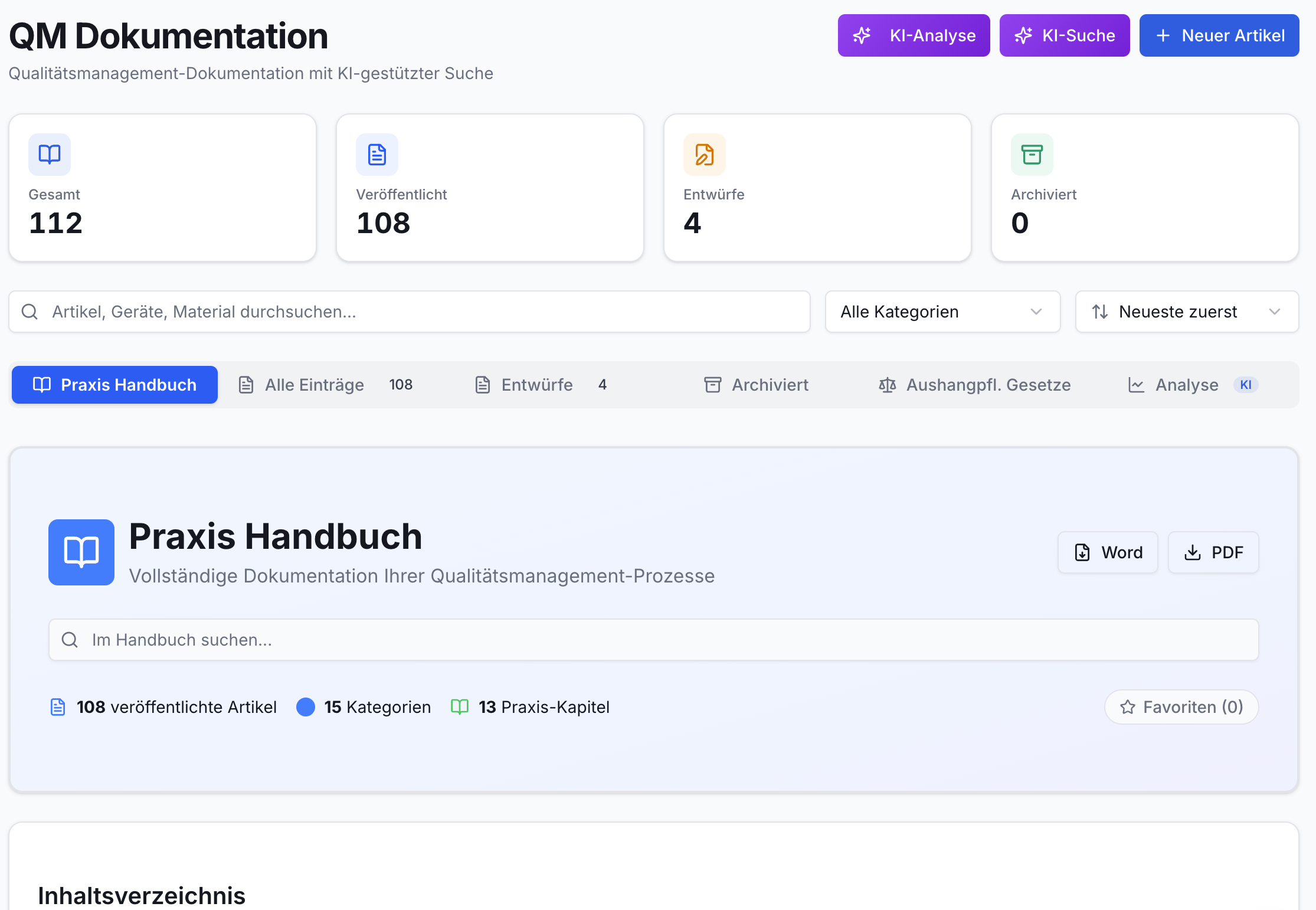Launch the KI-Suche
Screen dimensions: 1316x910
tap(1065, 35)
